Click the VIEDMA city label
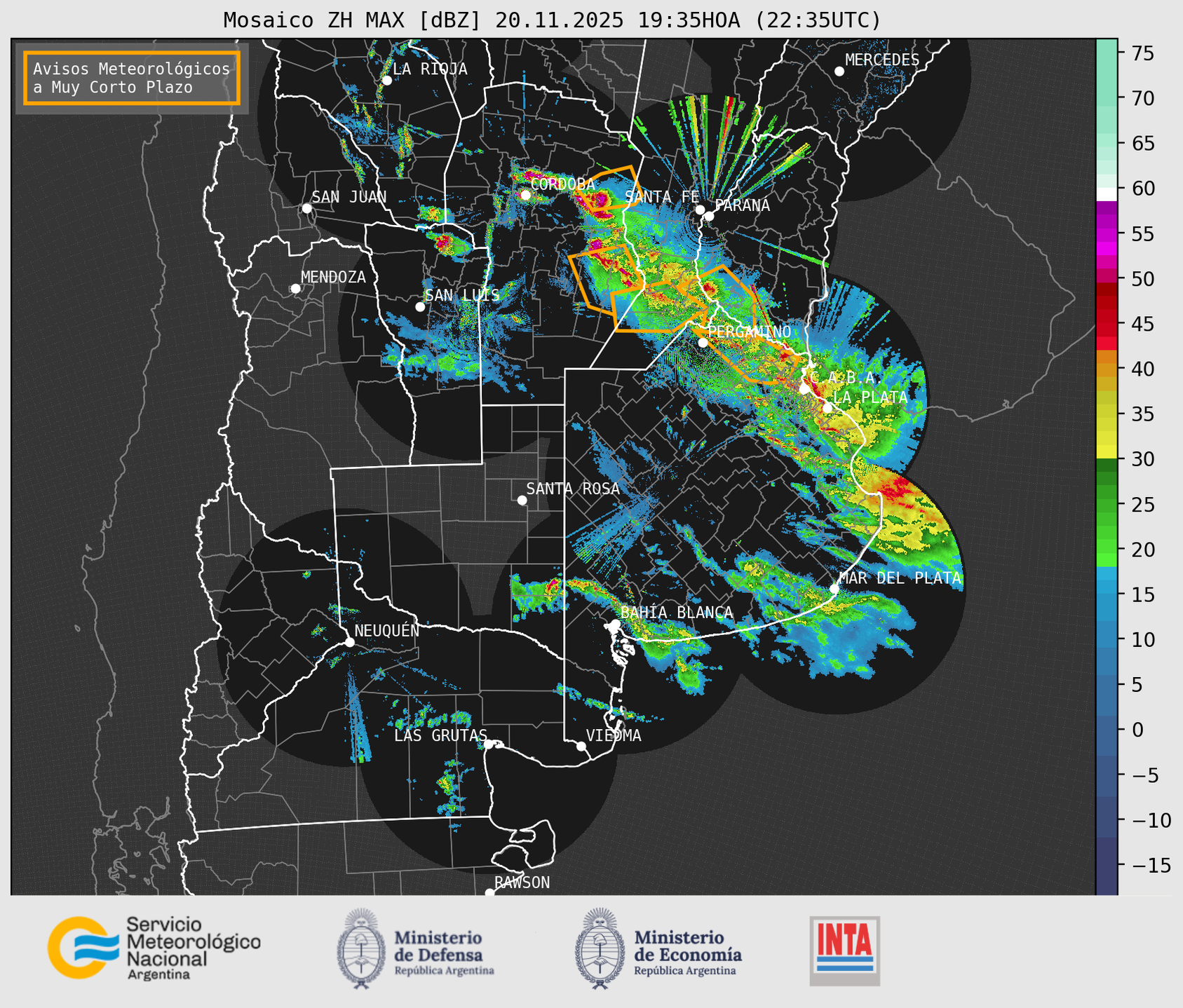The image size is (1183, 1008). pos(614,735)
